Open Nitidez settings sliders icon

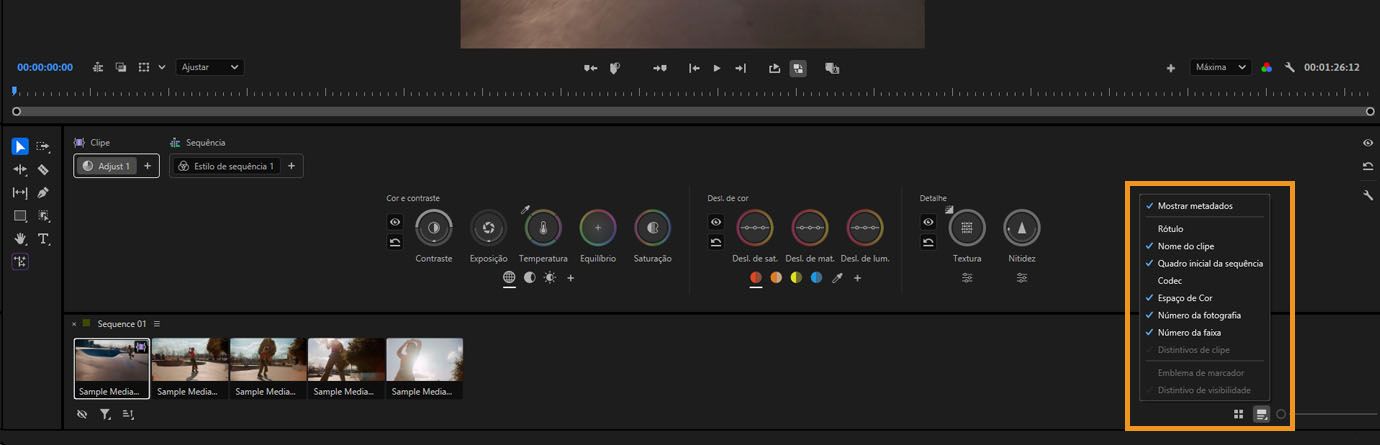coord(1022,277)
